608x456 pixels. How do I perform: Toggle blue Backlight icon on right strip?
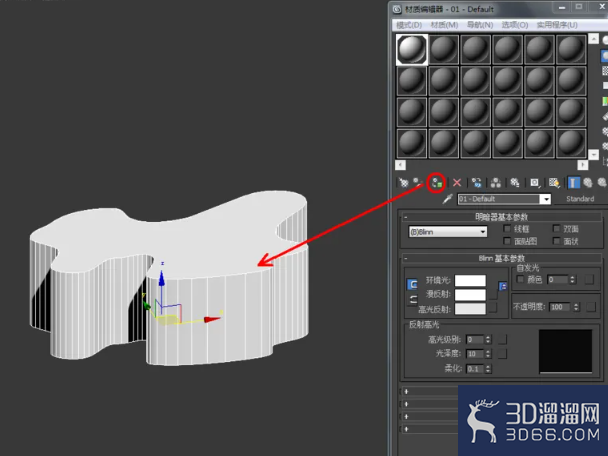605,56
